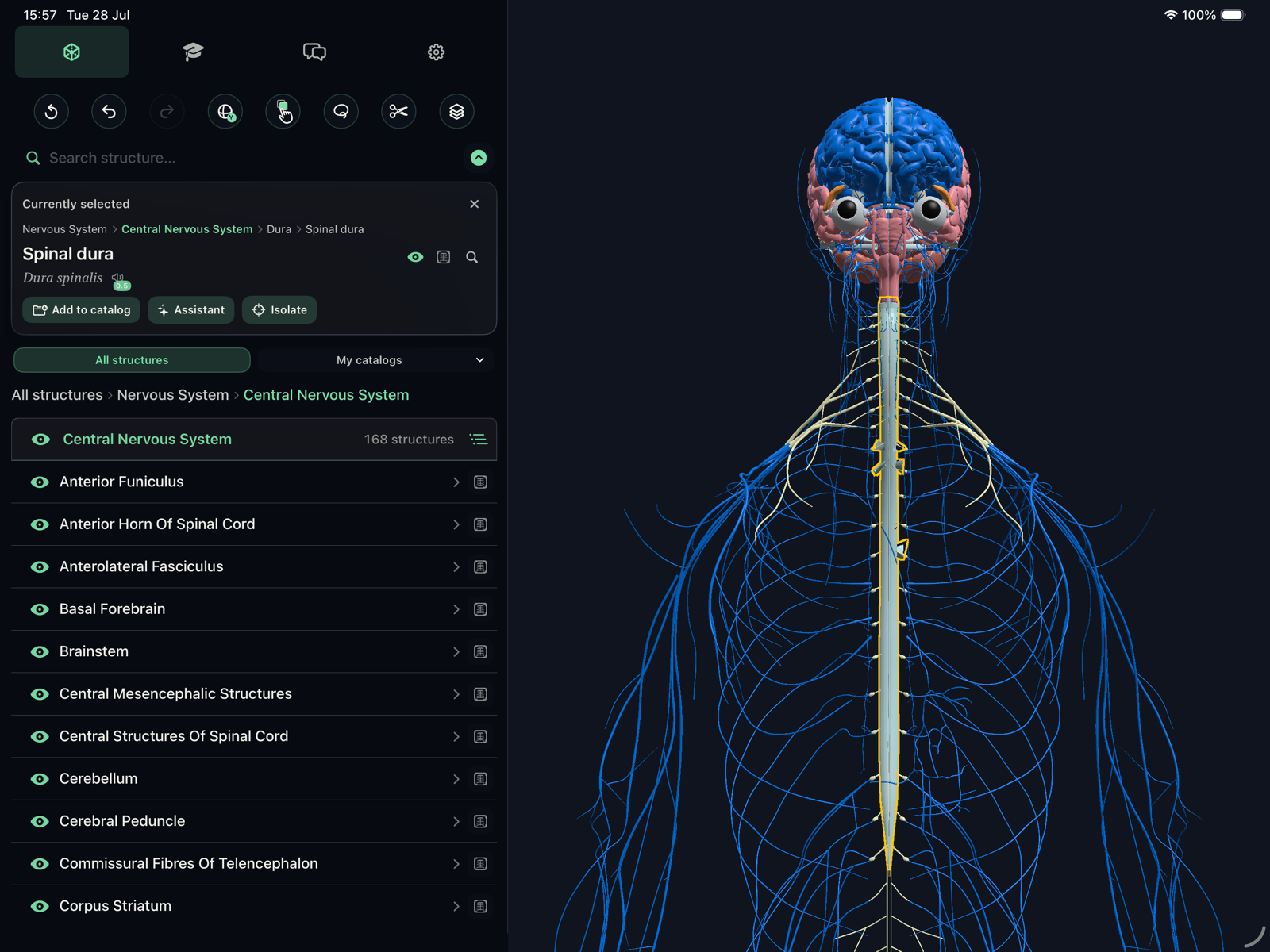Click the battery status icon
The image size is (1270, 952).
coord(1233,15)
